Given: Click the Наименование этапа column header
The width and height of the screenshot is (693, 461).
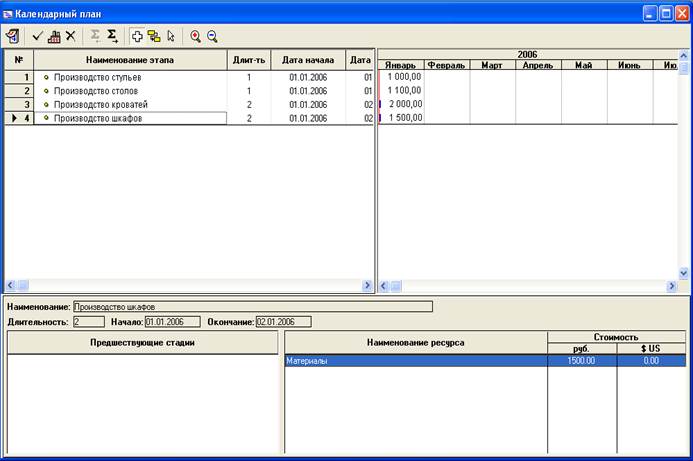Looking at the screenshot, I should pyautogui.click(x=130, y=60).
